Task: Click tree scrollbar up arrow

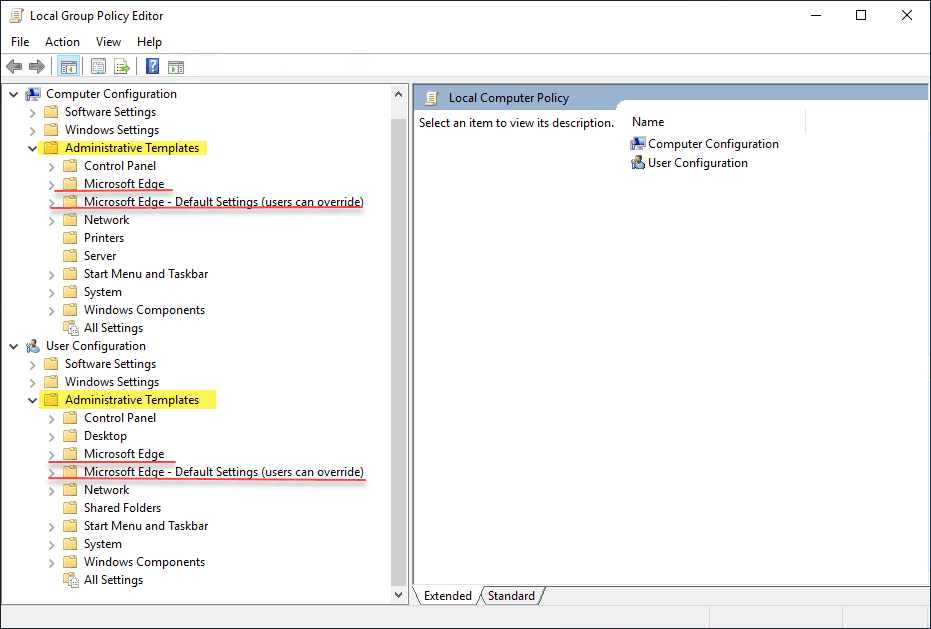Action: 398,94
